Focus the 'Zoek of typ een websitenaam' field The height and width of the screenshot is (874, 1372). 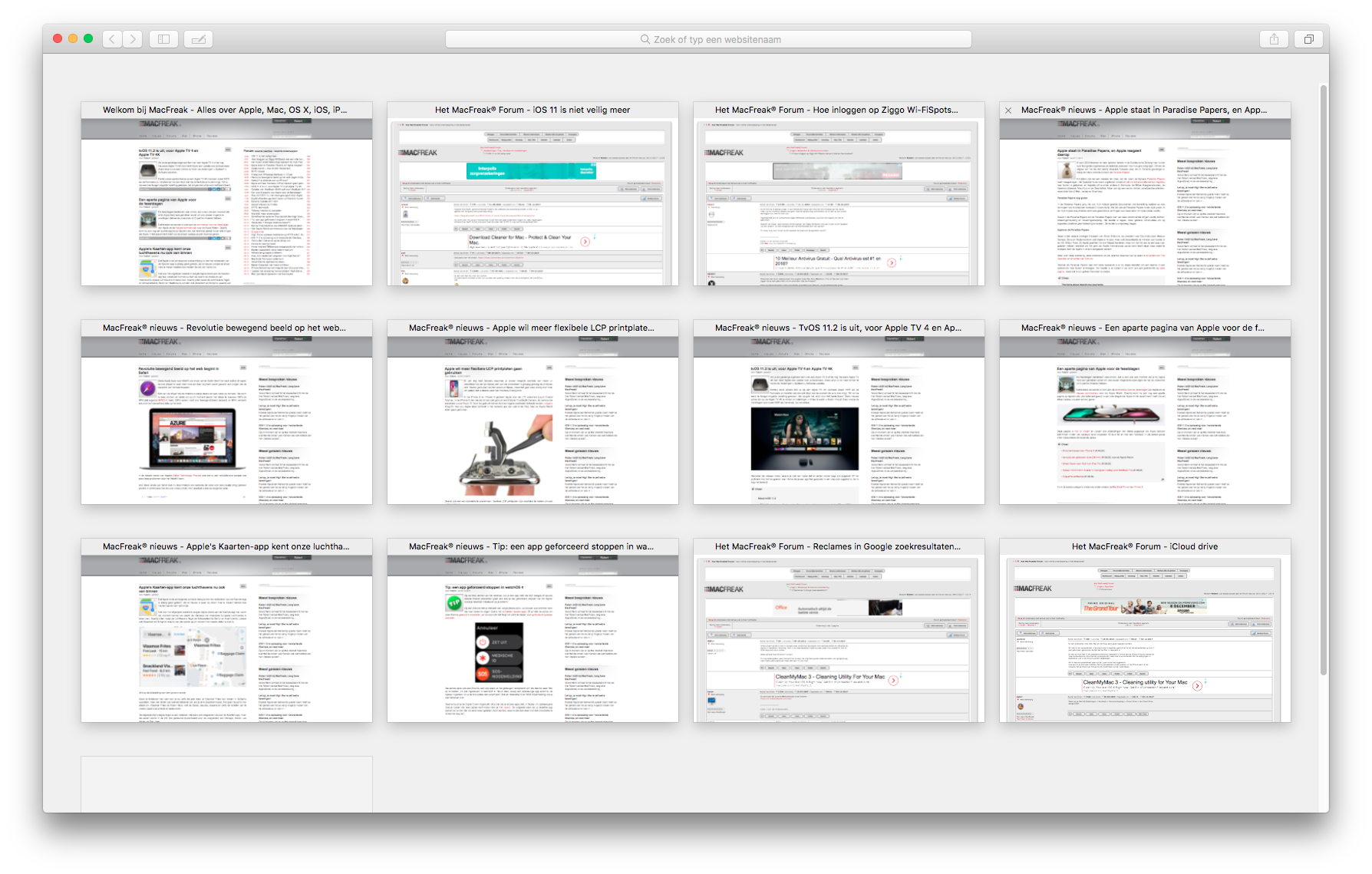click(708, 39)
